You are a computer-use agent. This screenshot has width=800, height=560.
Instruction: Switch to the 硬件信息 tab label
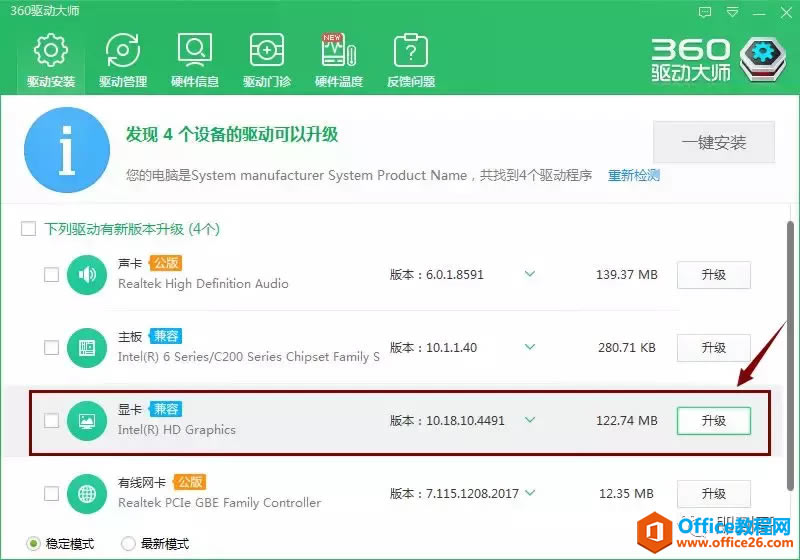click(195, 82)
